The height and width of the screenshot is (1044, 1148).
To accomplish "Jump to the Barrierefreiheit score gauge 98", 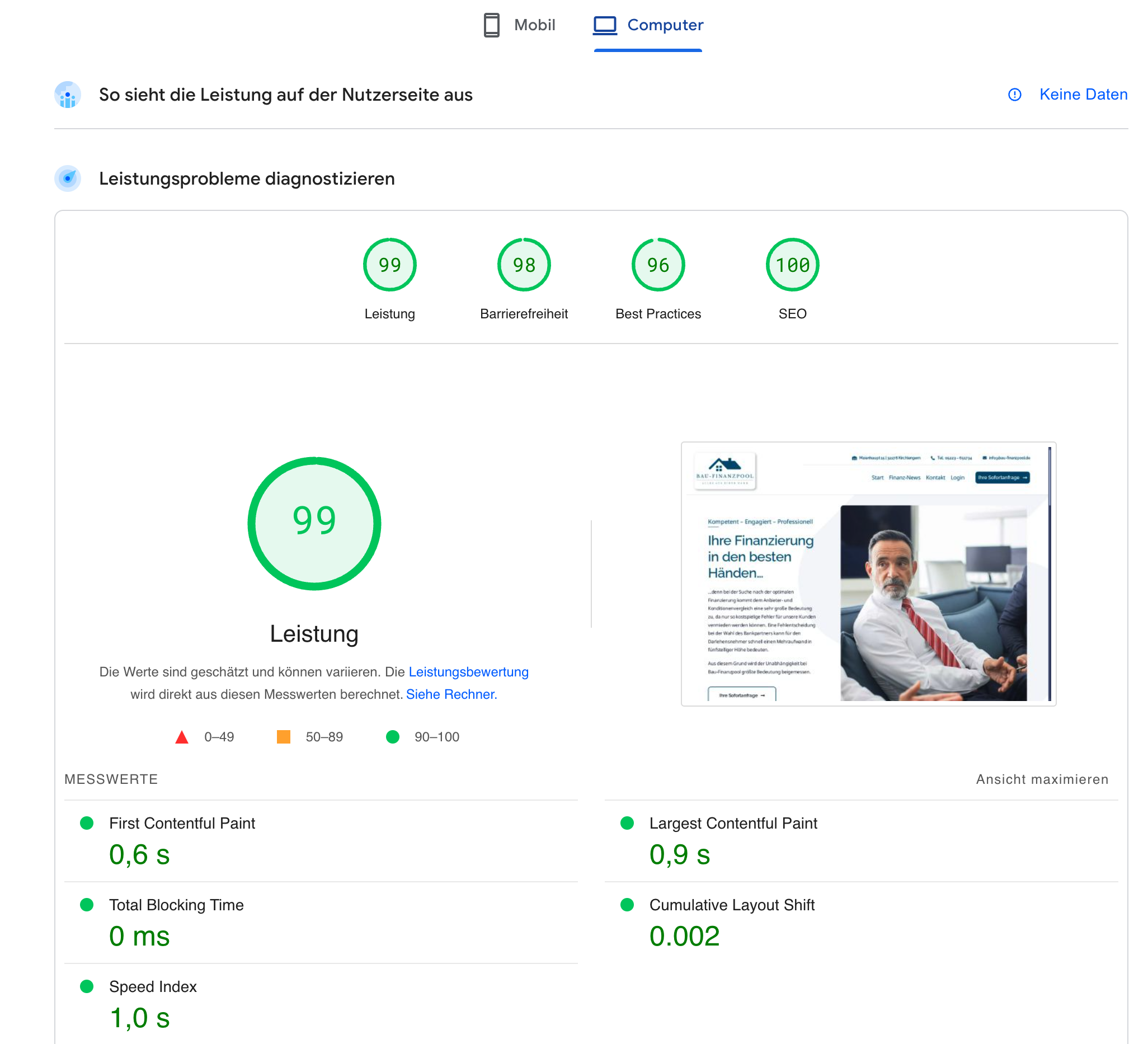I will (x=524, y=265).
